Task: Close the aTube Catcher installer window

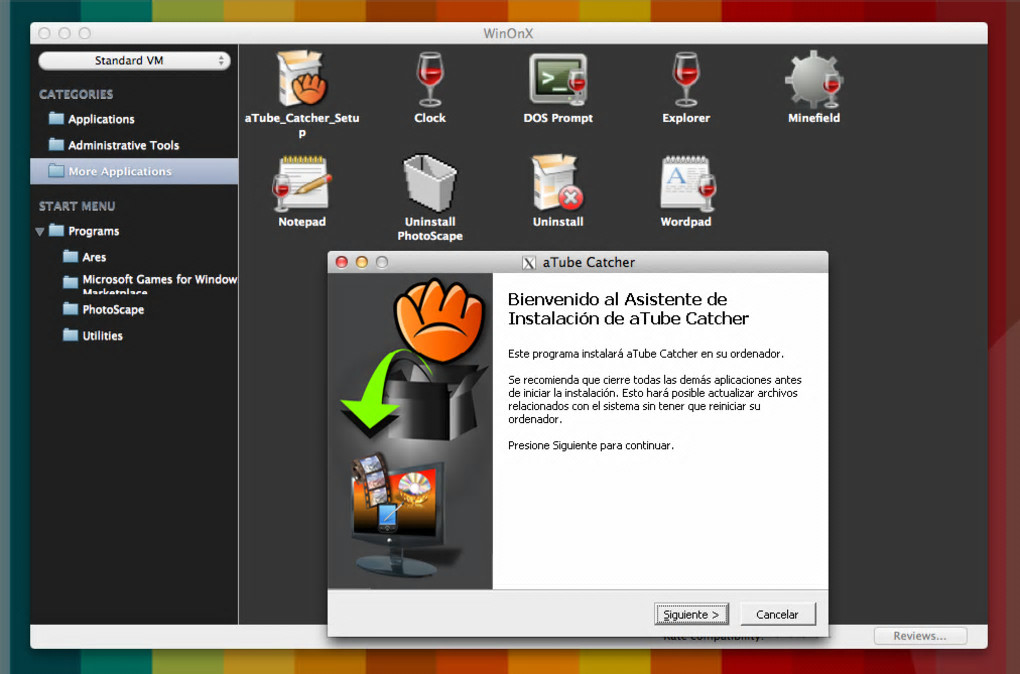Action: (x=342, y=262)
